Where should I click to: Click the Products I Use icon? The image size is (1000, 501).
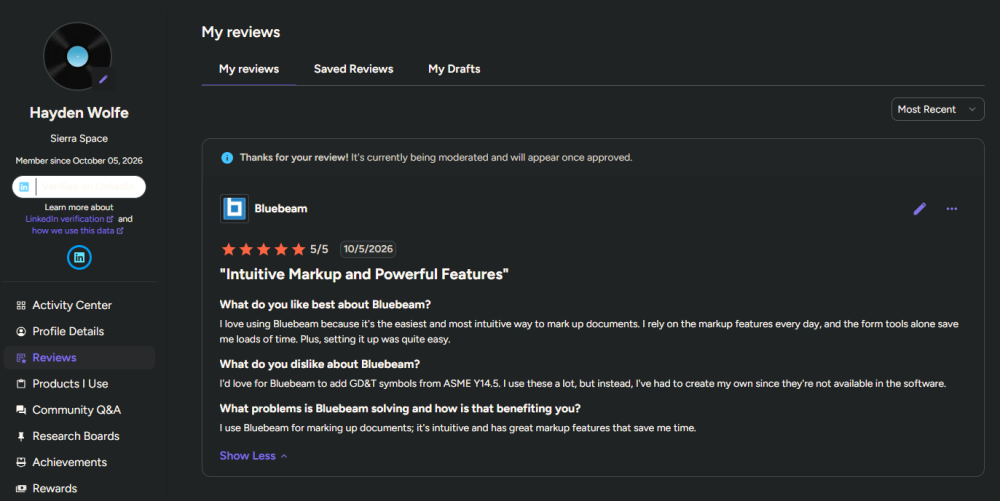[21, 384]
